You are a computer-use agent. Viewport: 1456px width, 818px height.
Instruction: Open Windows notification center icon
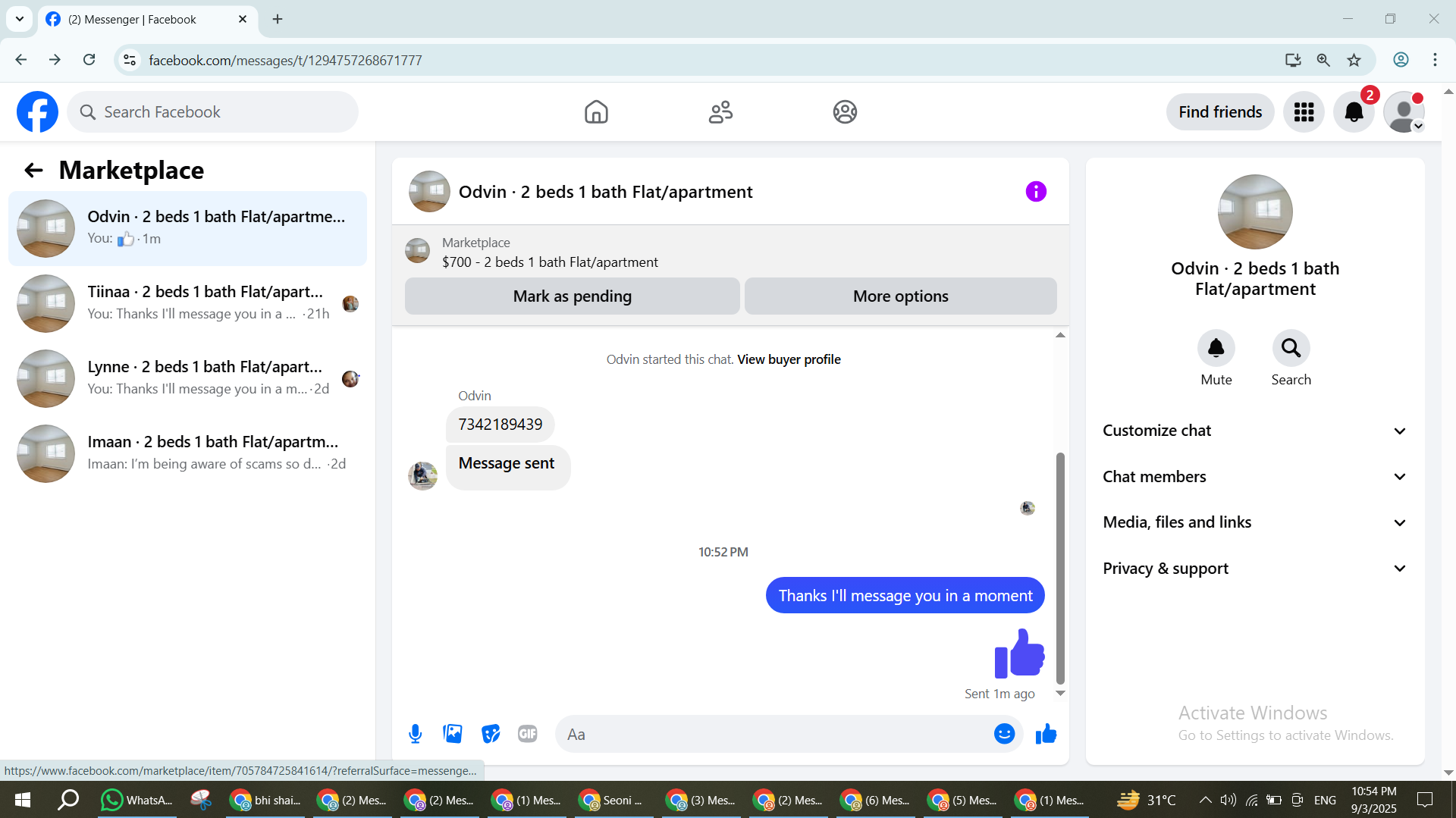click(x=1425, y=800)
